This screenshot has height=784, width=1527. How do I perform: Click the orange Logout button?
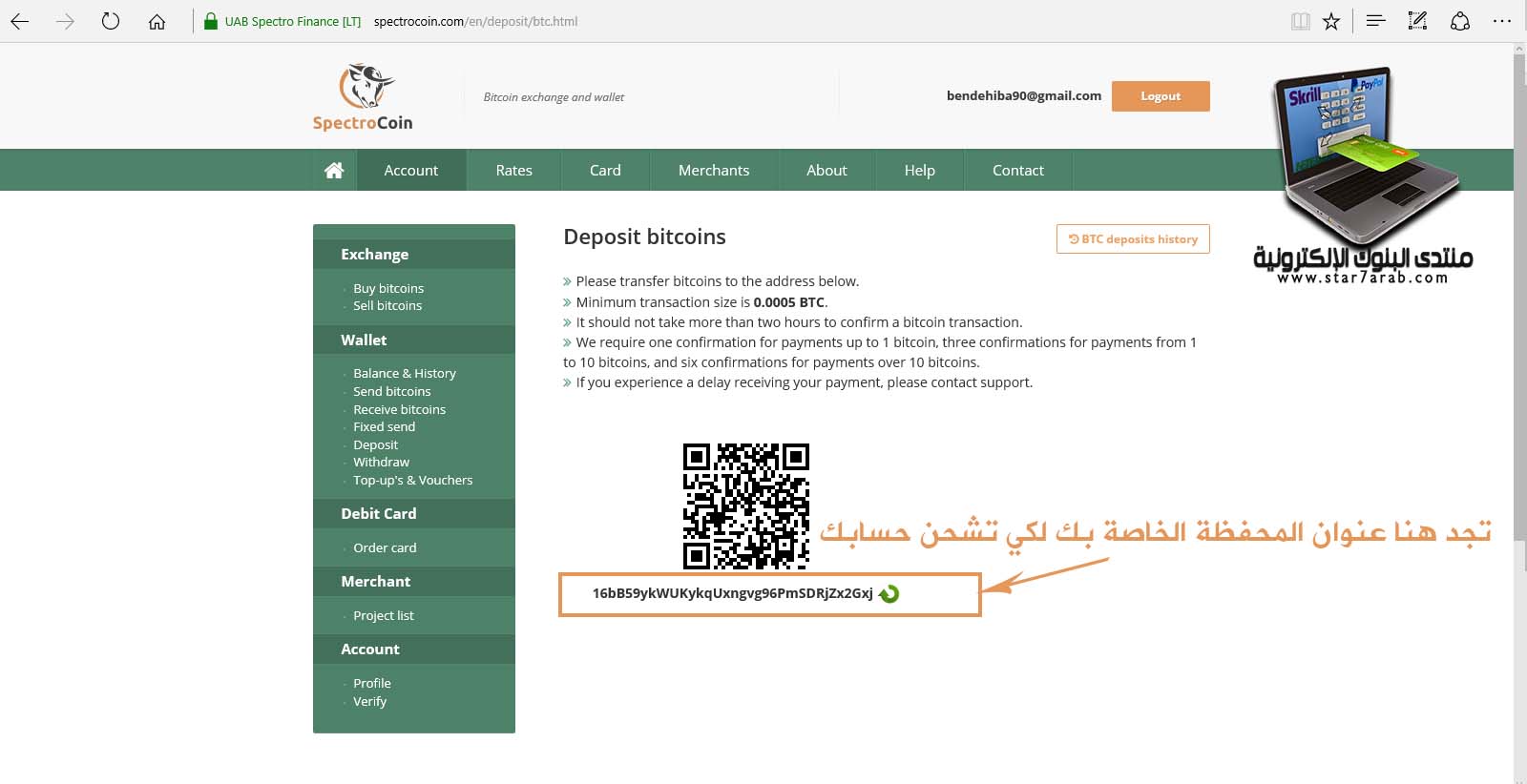(x=1161, y=96)
